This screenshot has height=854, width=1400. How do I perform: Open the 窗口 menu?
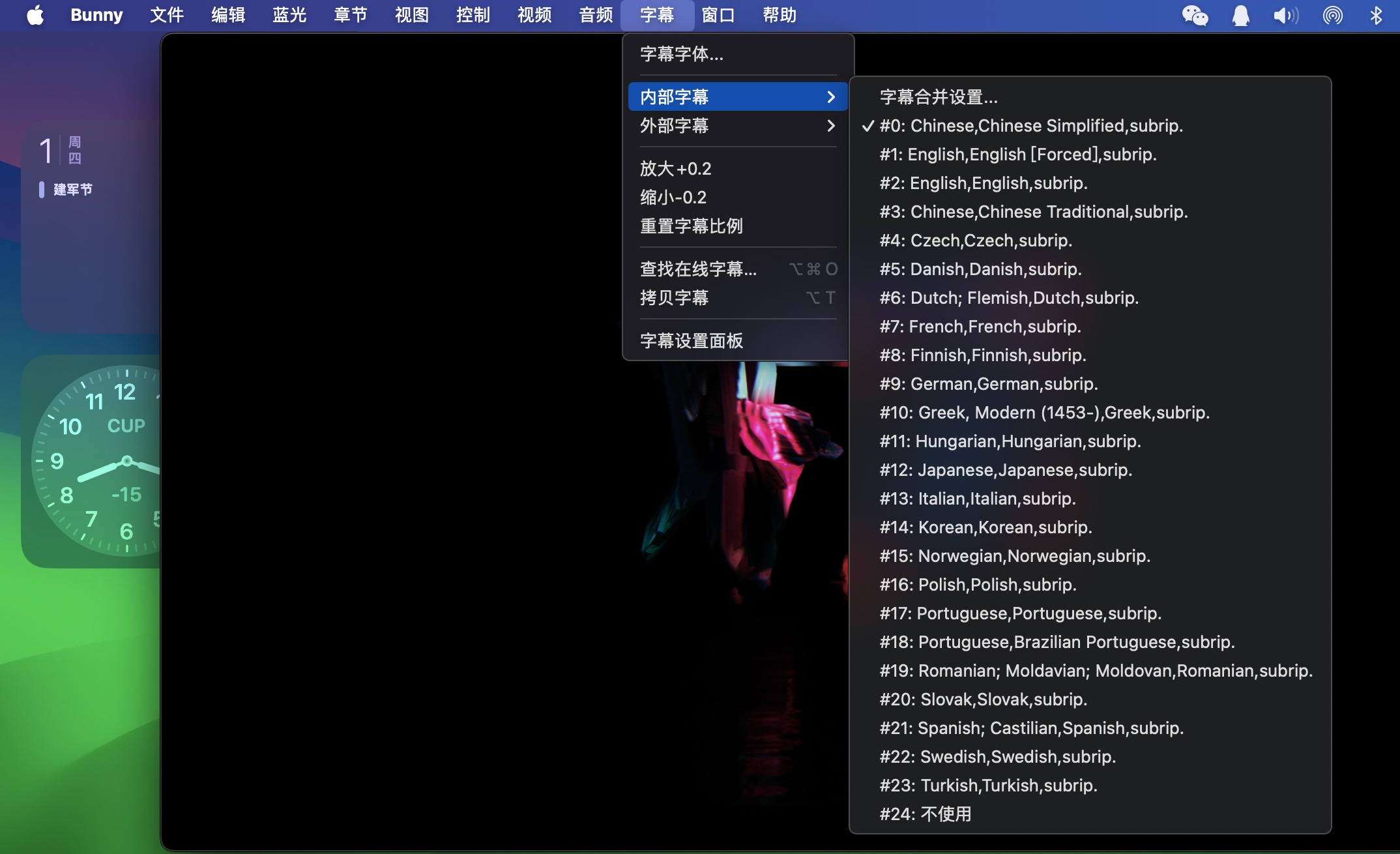click(718, 15)
